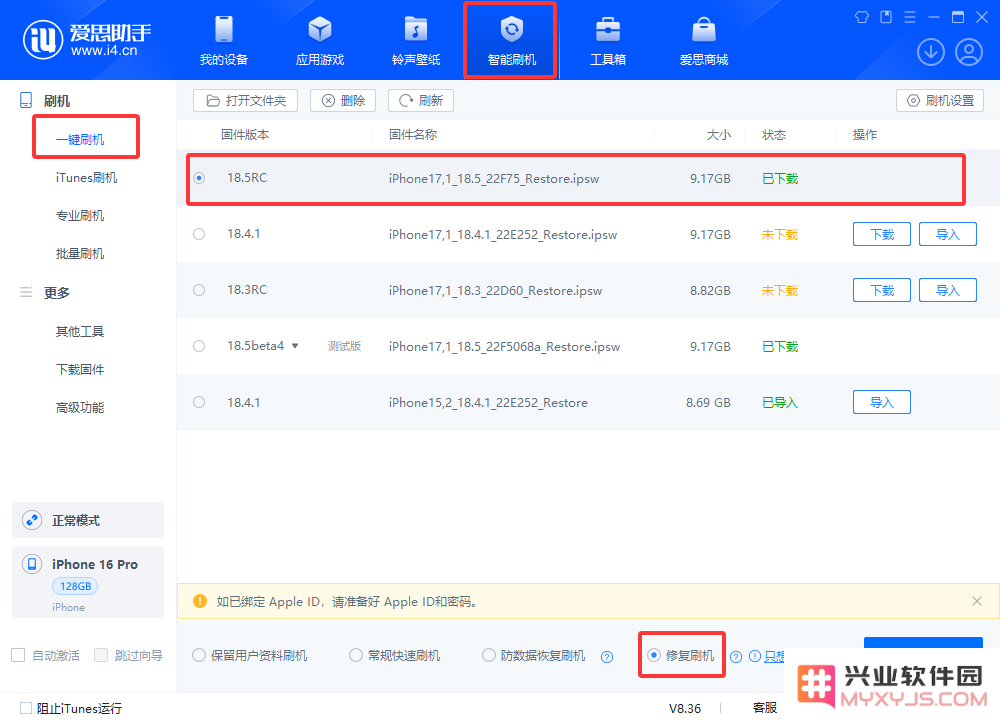The height and width of the screenshot is (723, 1000).
Task: Enable 阻止iTunes运行 checkbox
Action: click(x=26, y=708)
